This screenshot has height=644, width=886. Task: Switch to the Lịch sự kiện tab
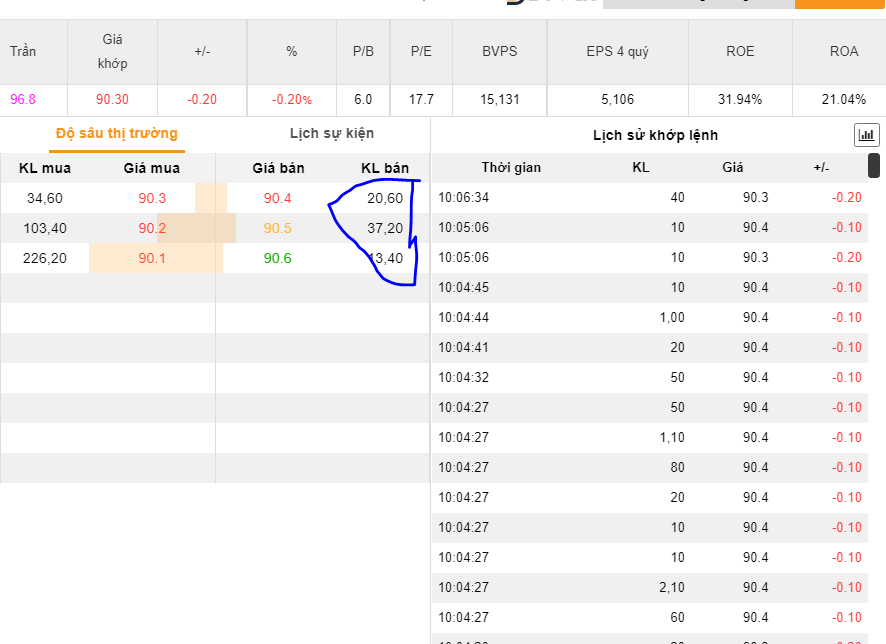click(x=332, y=133)
